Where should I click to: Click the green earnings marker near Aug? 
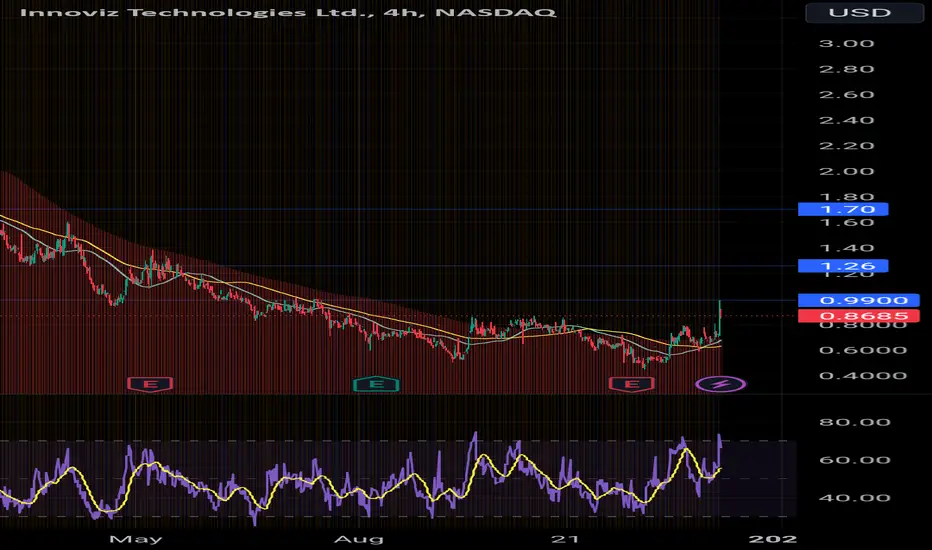[x=376, y=384]
